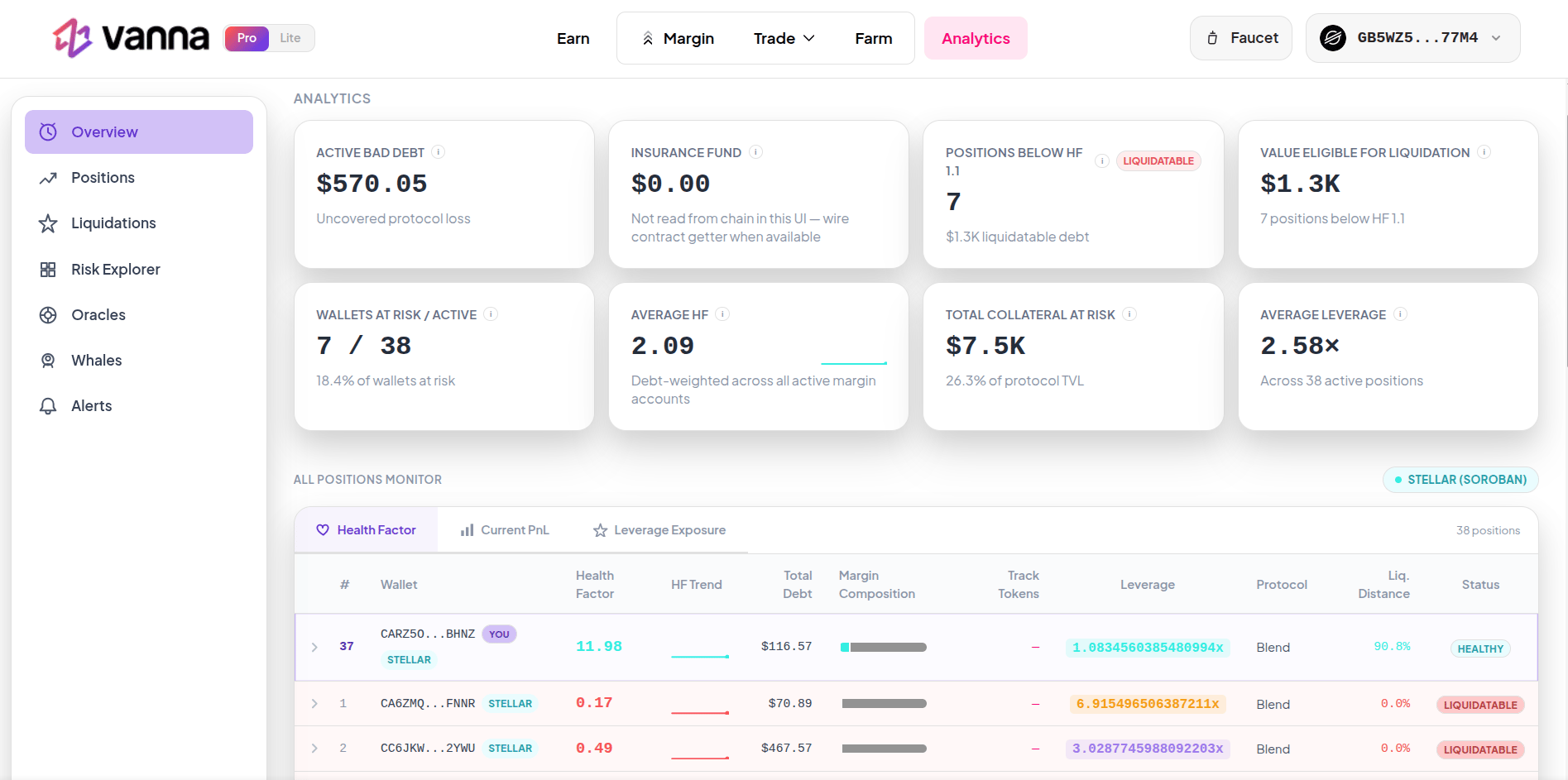Click the Faucet button

point(1241,38)
